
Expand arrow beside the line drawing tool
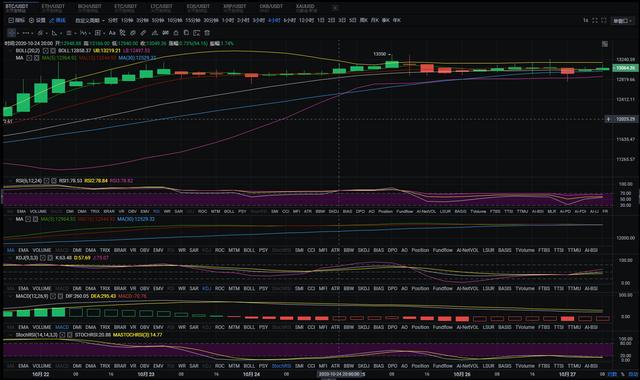[33, 33]
